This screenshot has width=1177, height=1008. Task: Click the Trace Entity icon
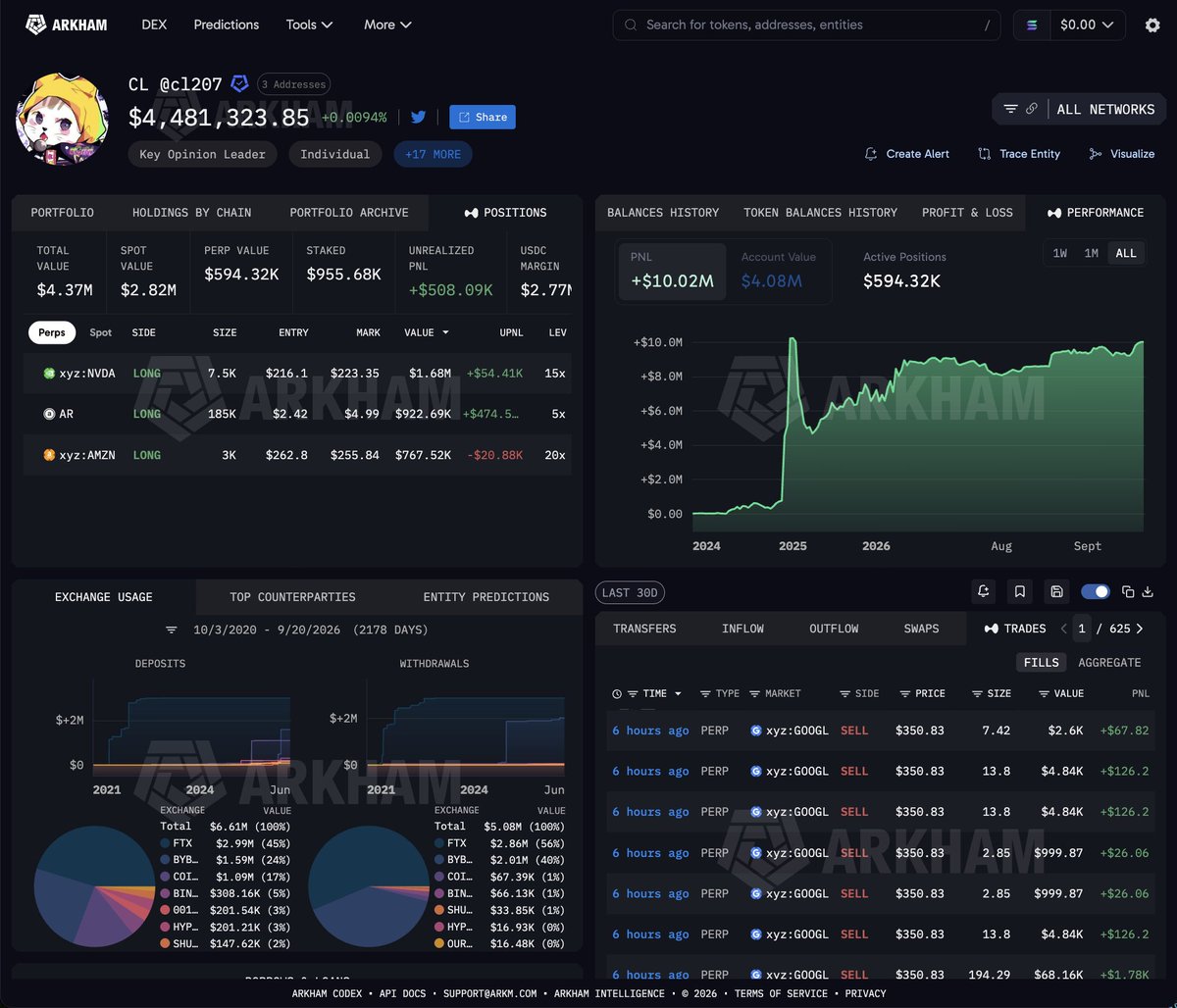pyautogui.click(x=984, y=154)
